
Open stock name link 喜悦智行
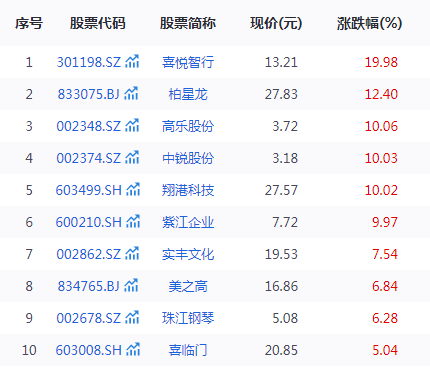(x=188, y=62)
